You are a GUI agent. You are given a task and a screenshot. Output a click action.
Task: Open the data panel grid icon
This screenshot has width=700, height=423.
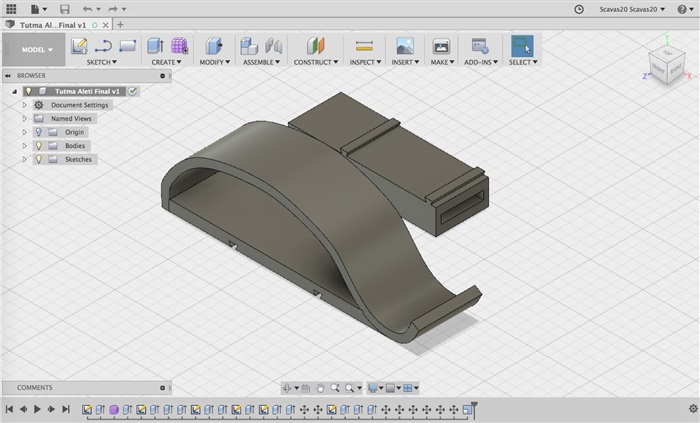coord(11,8)
